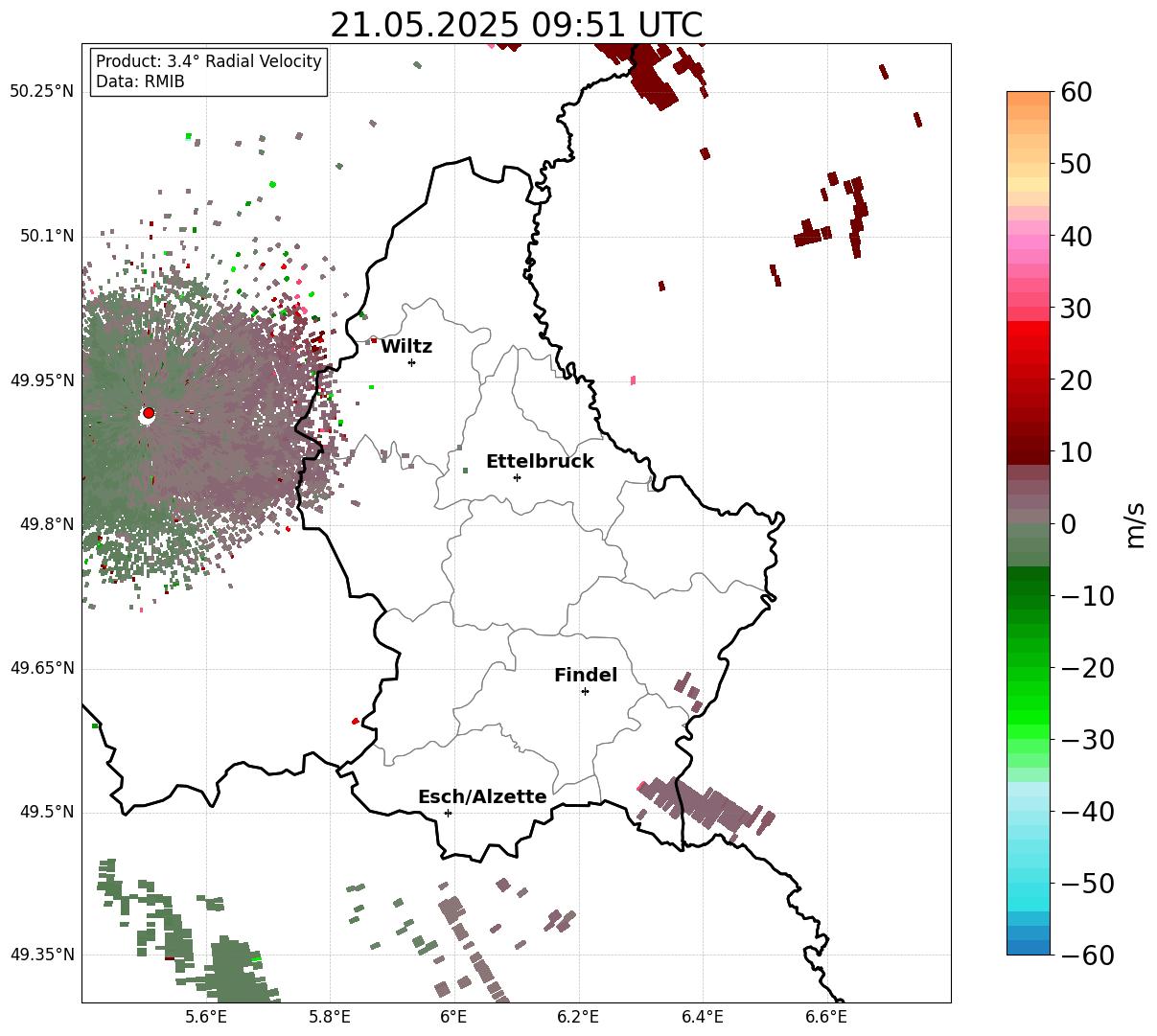Select the Findel station label
The image size is (1157, 1036).
point(586,676)
